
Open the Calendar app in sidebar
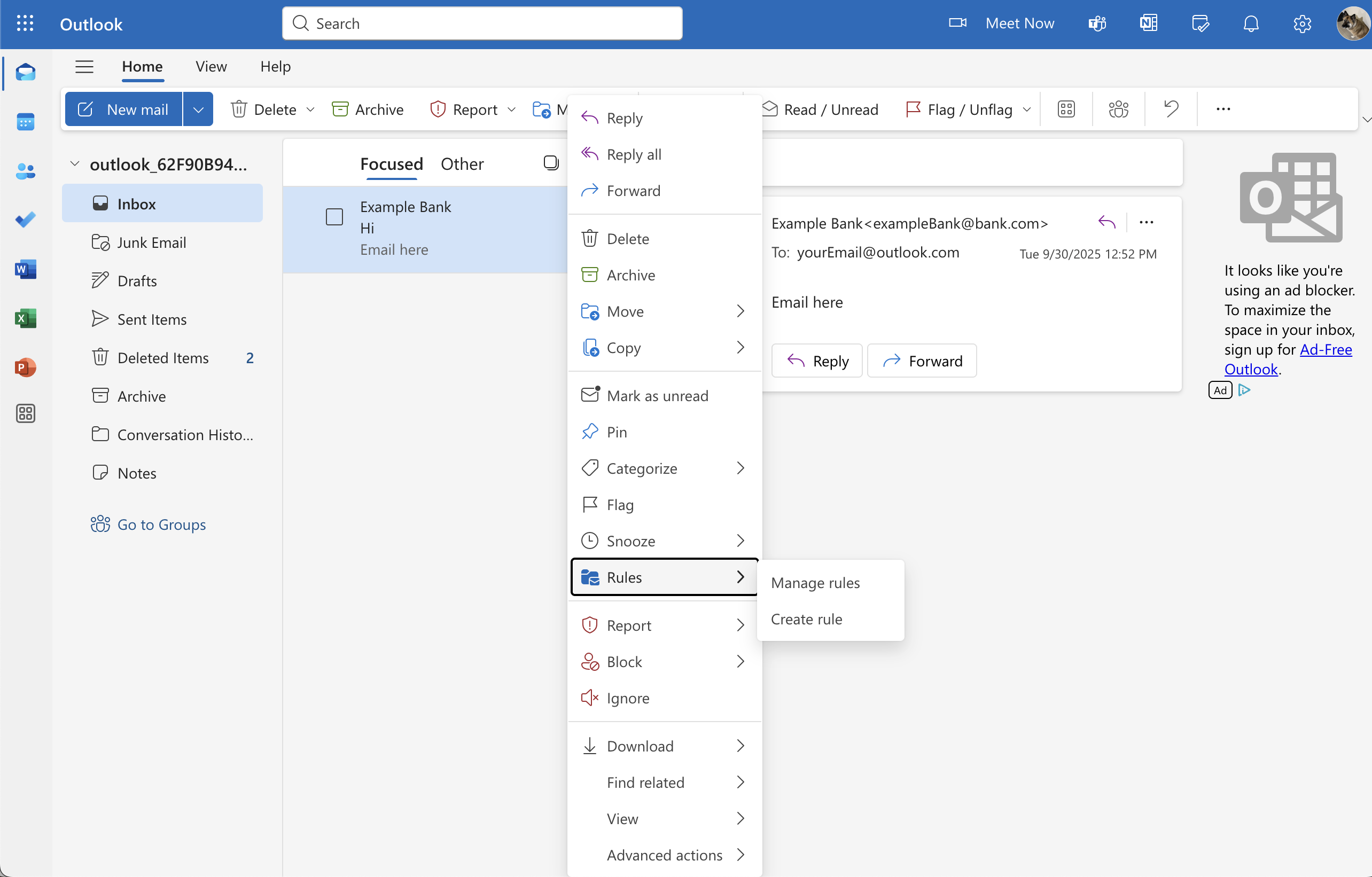(x=25, y=122)
